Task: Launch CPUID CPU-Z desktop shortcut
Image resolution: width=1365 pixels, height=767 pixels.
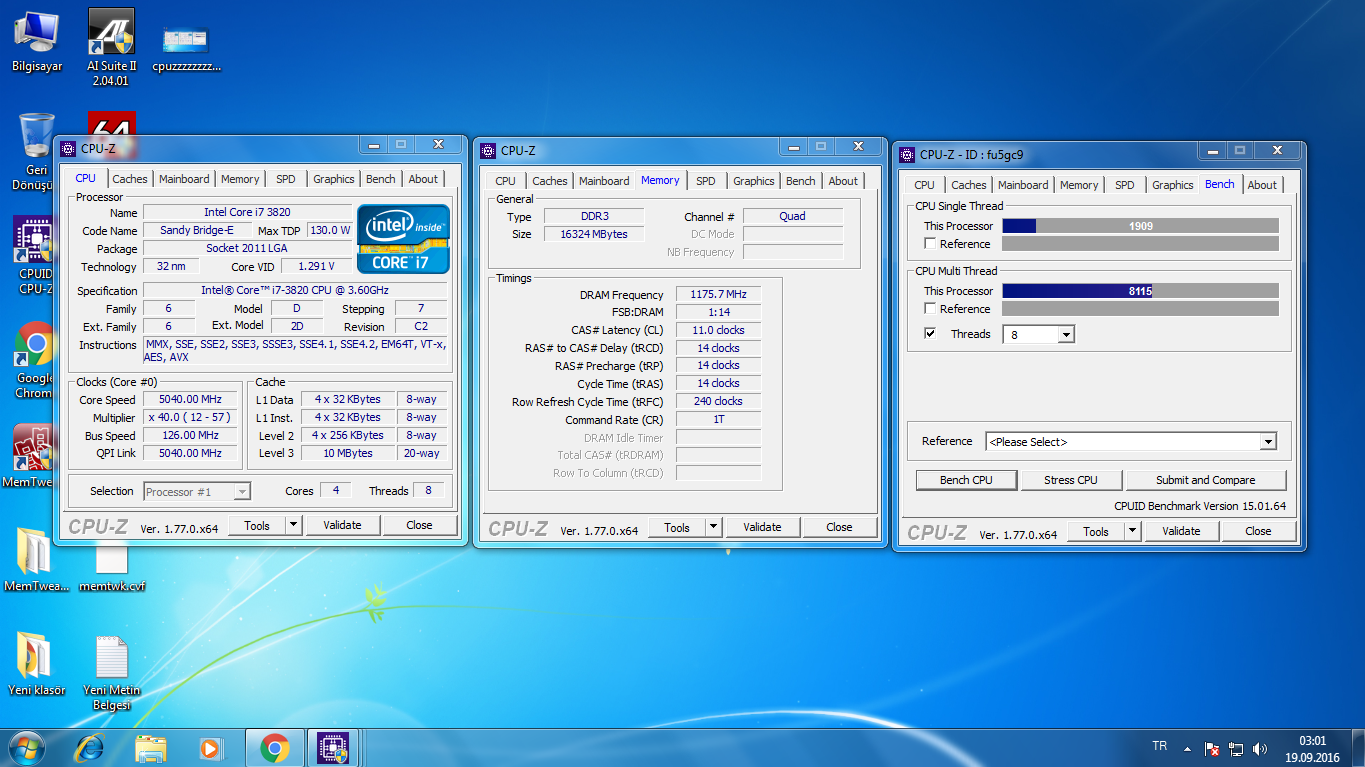Action: pyautogui.click(x=36, y=255)
